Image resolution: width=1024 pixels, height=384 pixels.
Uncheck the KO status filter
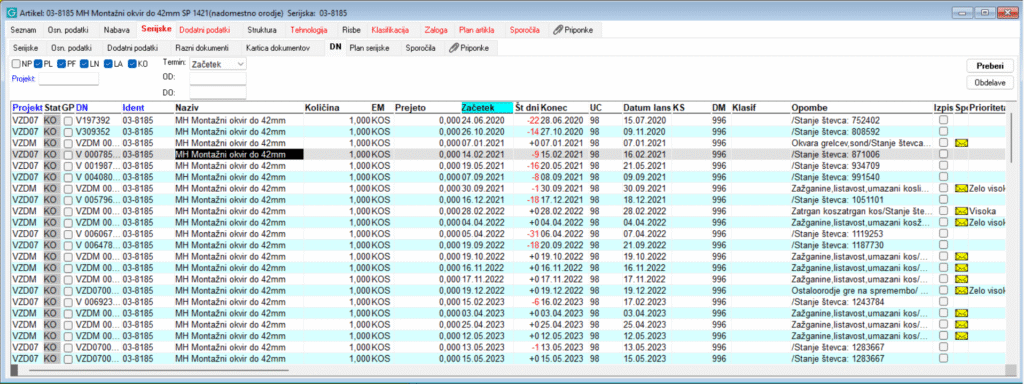click(133, 63)
